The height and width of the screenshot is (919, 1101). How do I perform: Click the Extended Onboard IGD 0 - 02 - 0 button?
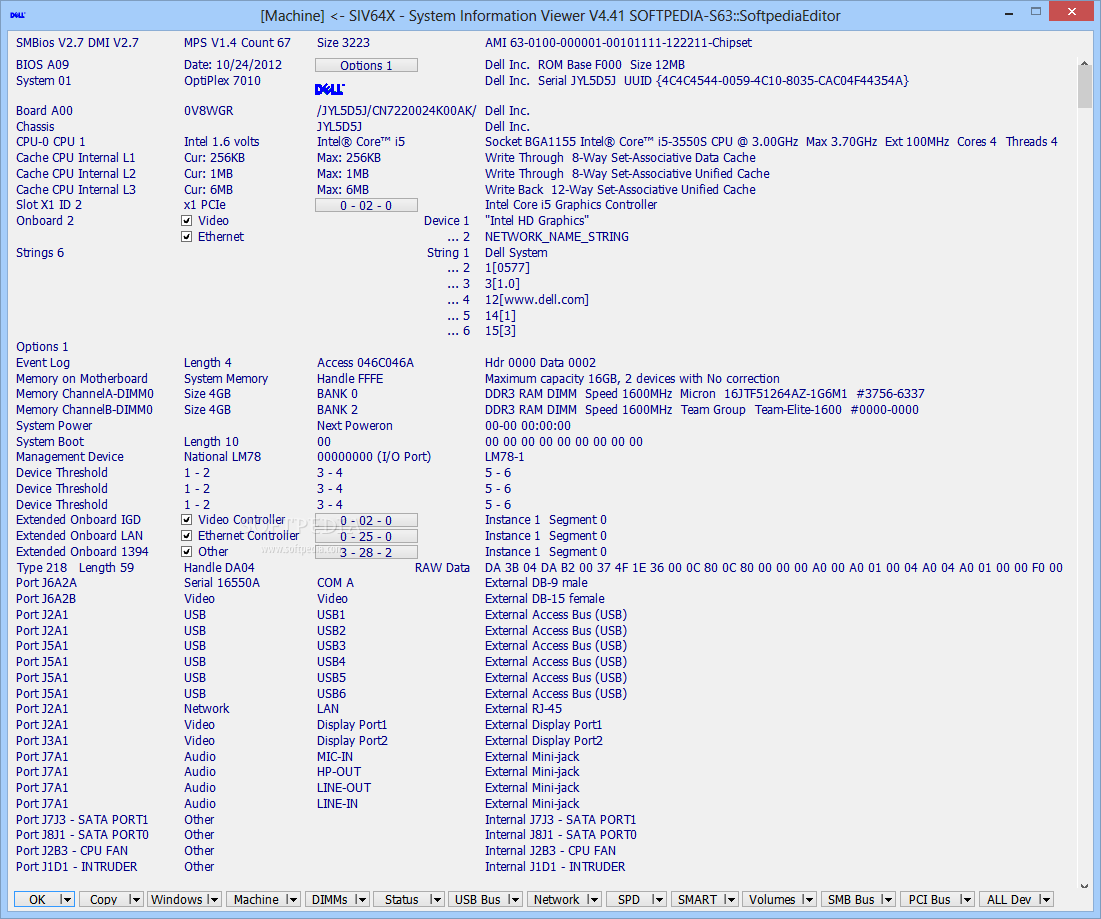point(367,520)
